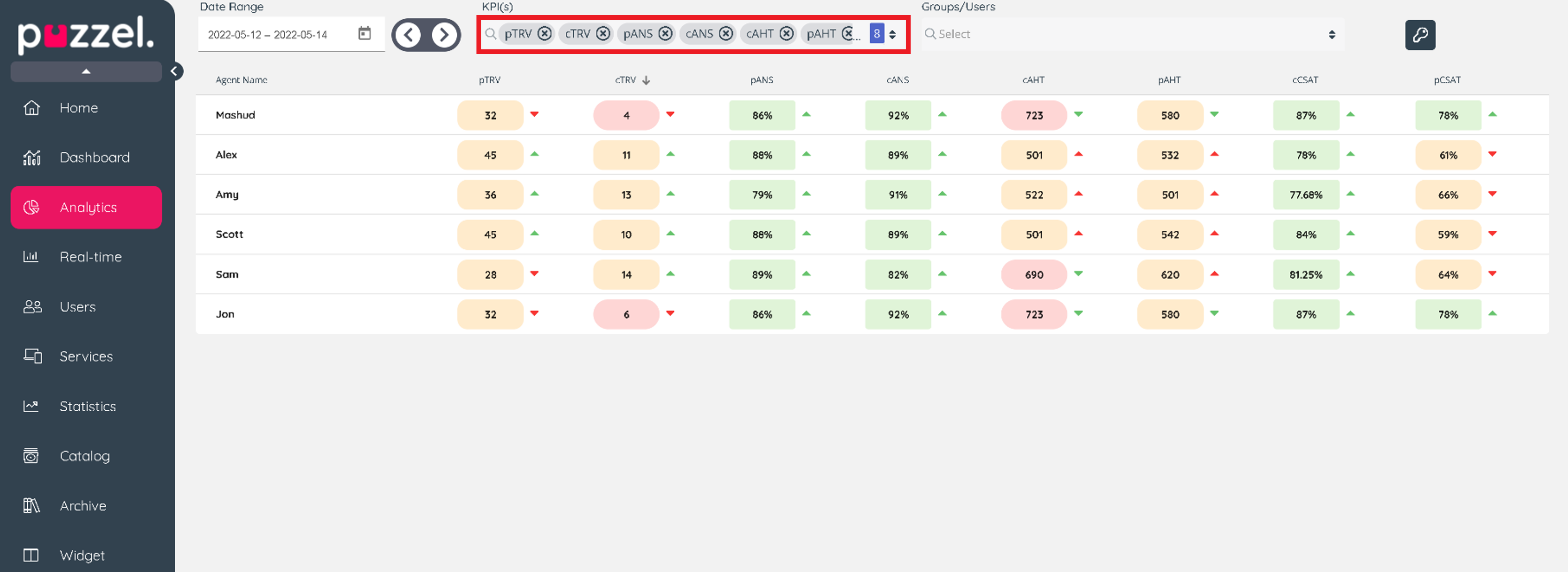Viewport: 1568px width, 572px height.
Task: Collapse the top panel under Puzzel logo
Action: 86,71
